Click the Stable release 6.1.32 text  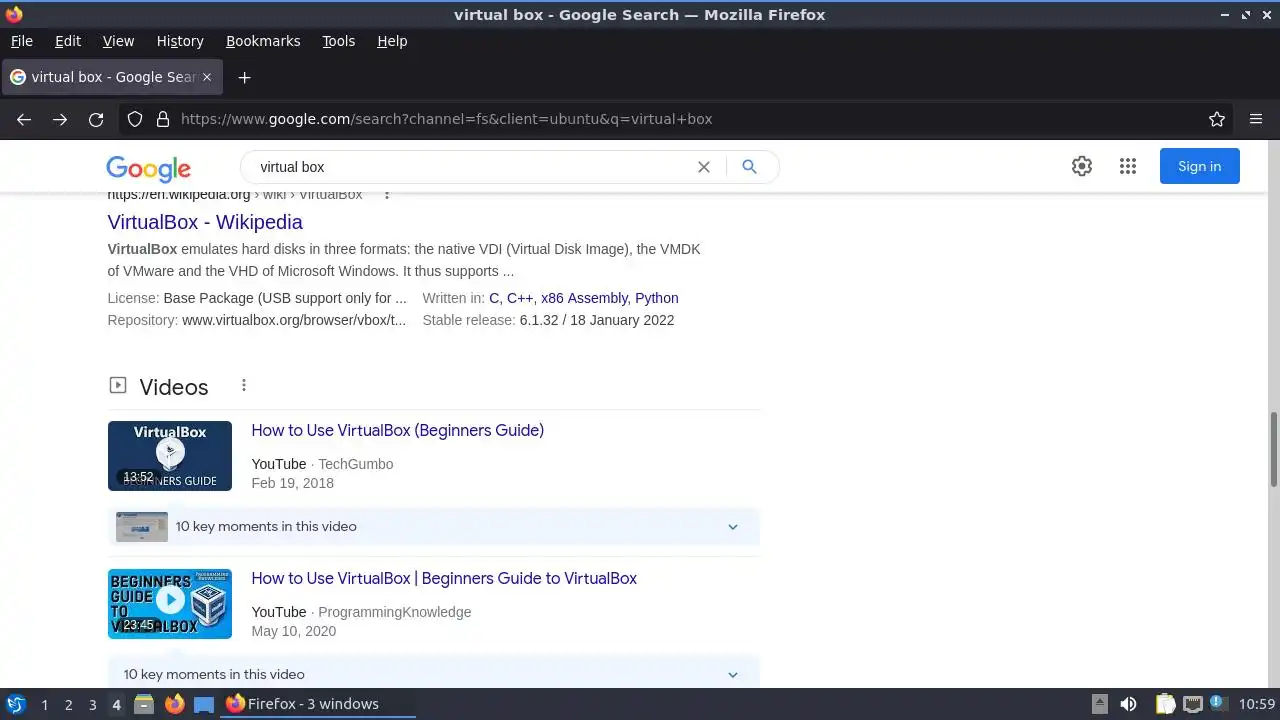(548, 320)
